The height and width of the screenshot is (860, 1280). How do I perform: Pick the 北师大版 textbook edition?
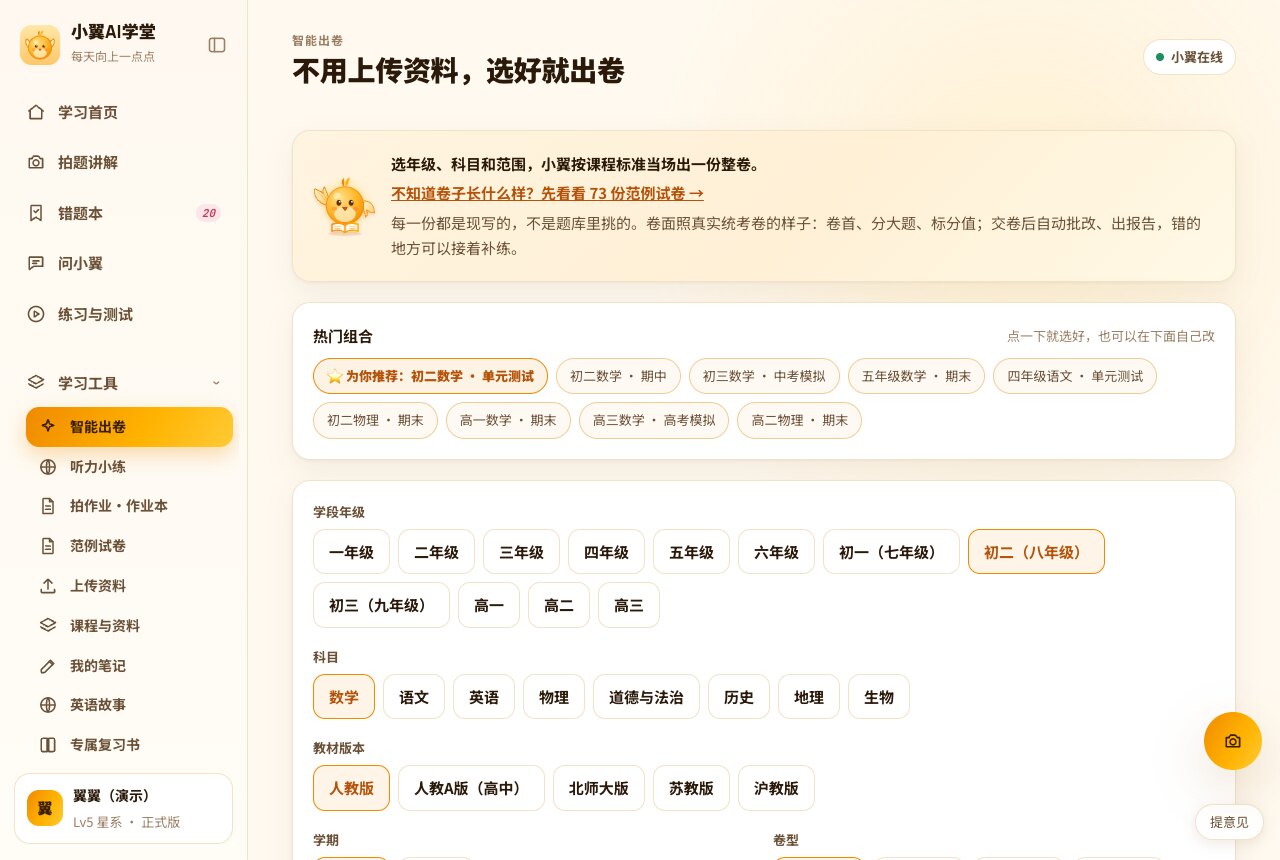[x=599, y=788]
